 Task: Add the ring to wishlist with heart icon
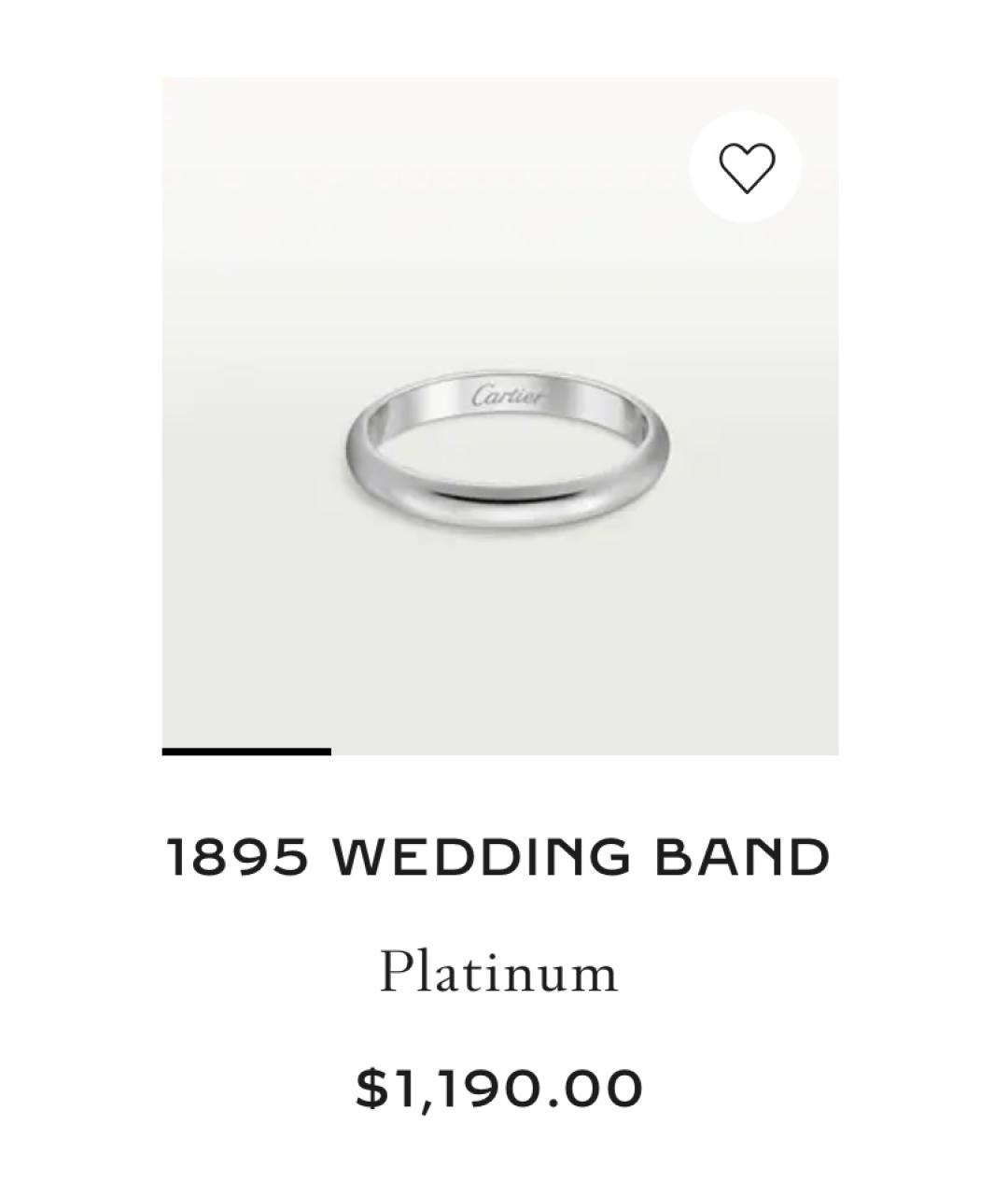pos(746,167)
